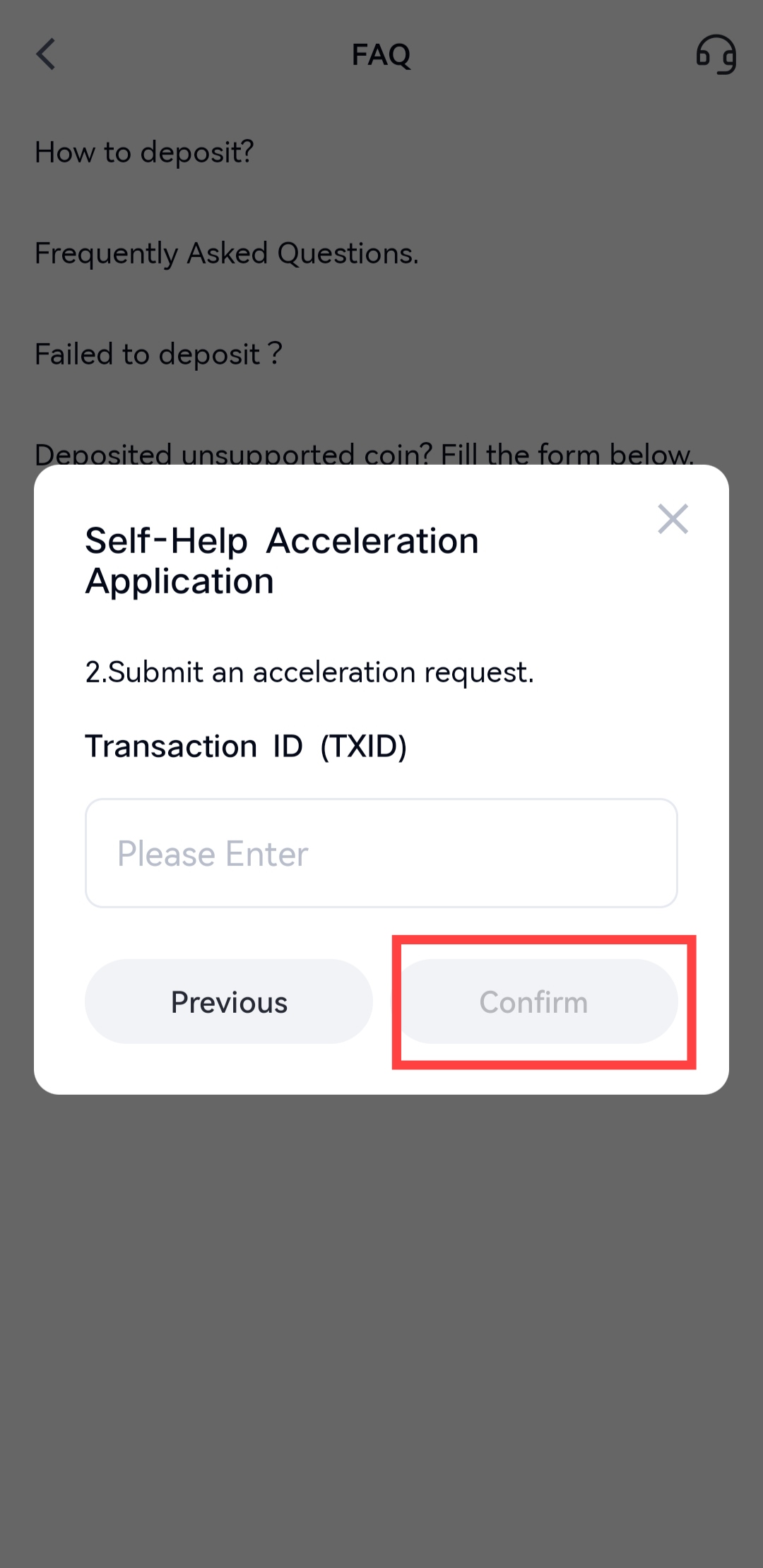Open the "Frequently Asked Questions." entry

click(x=226, y=253)
